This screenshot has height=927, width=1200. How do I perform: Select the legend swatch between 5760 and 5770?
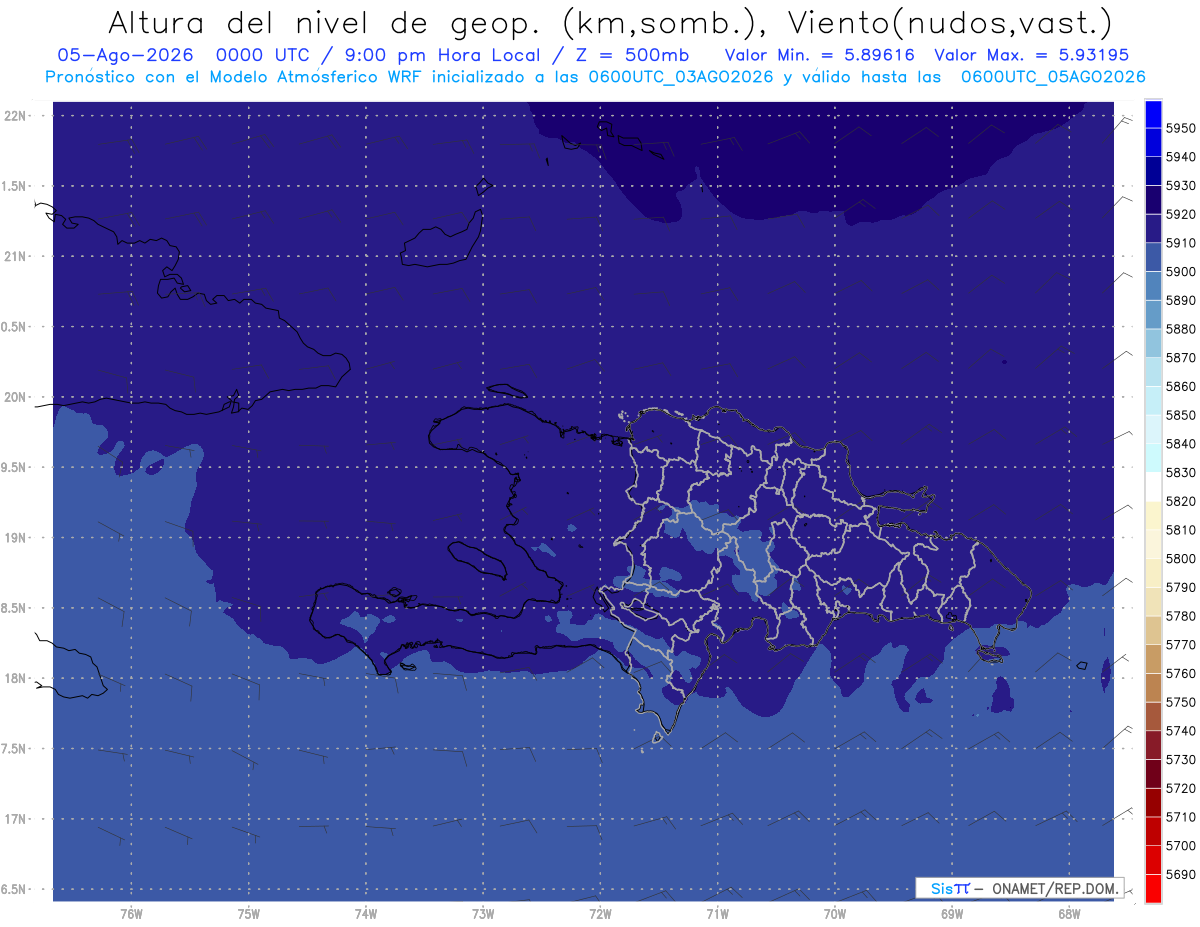pos(1153,659)
